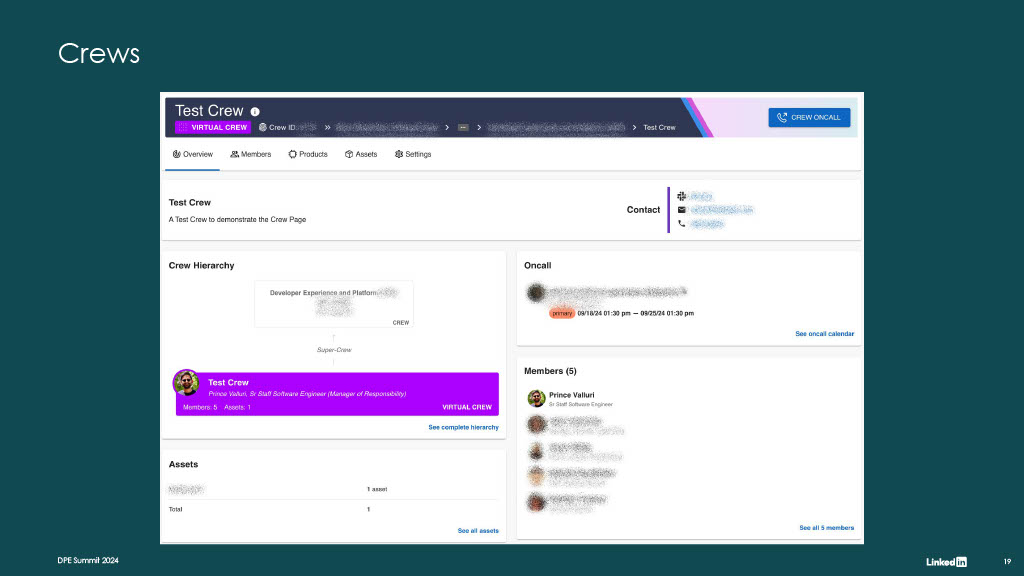Switch to the Products tab
Image resolution: width=1024 pixels, height=576 pixels.
[x=308, y=155]
